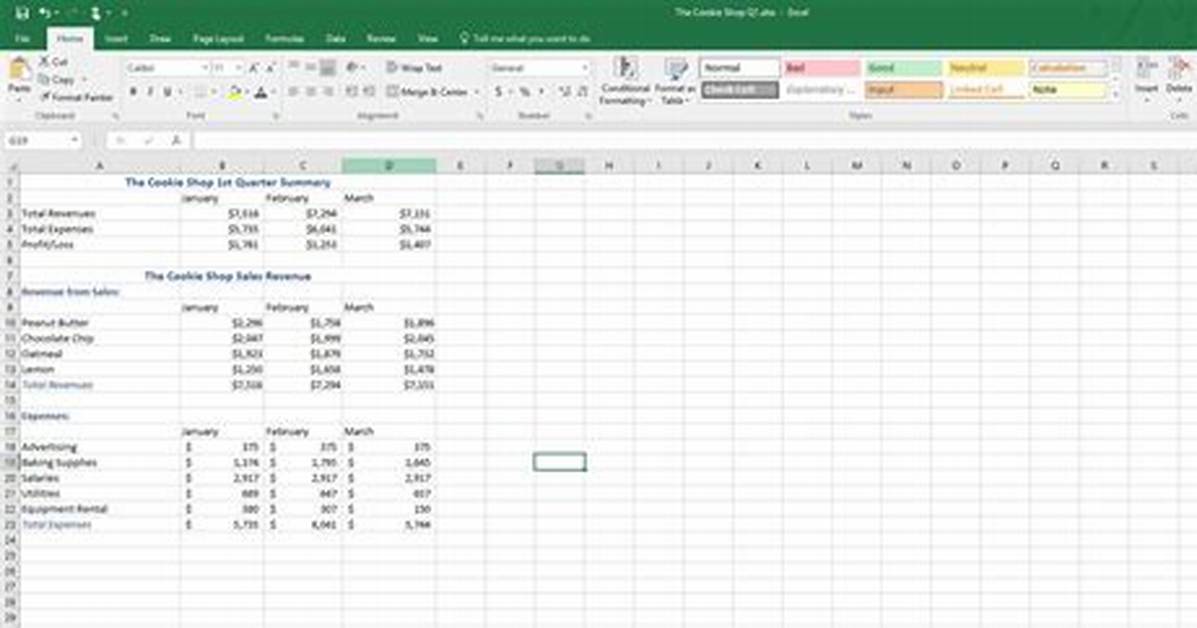Image resolution: width=1197 pixels, height=628 pixels.
Task: Choose the Orientation text-angle tool
Action: (353, 68)
